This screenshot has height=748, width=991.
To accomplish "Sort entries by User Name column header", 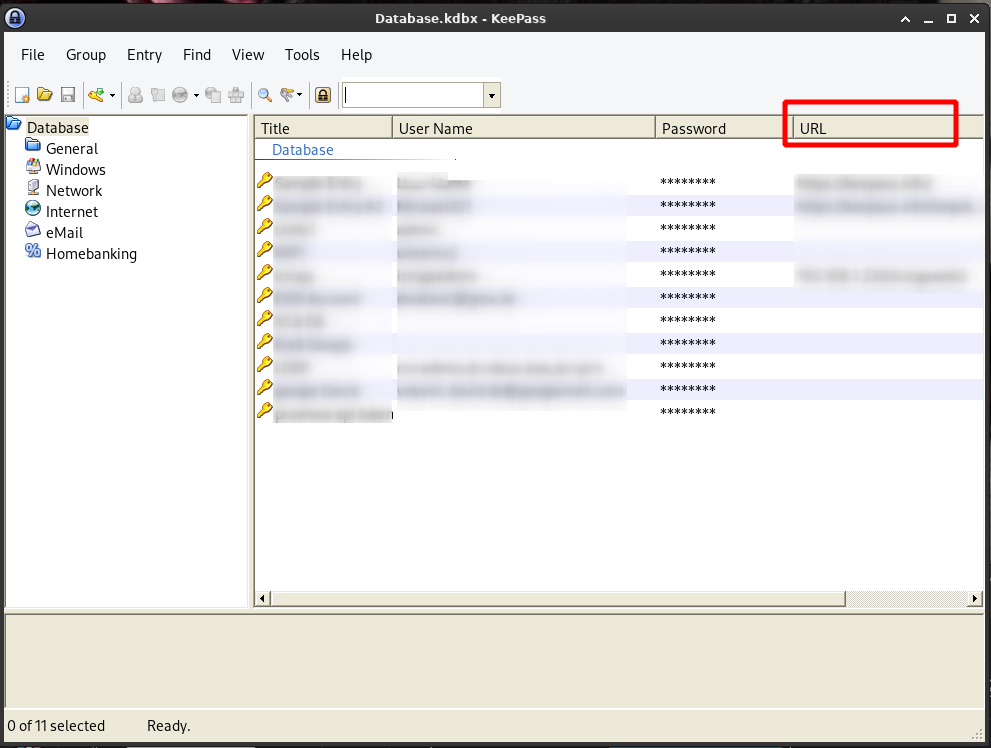I will [x=524, y=128].
